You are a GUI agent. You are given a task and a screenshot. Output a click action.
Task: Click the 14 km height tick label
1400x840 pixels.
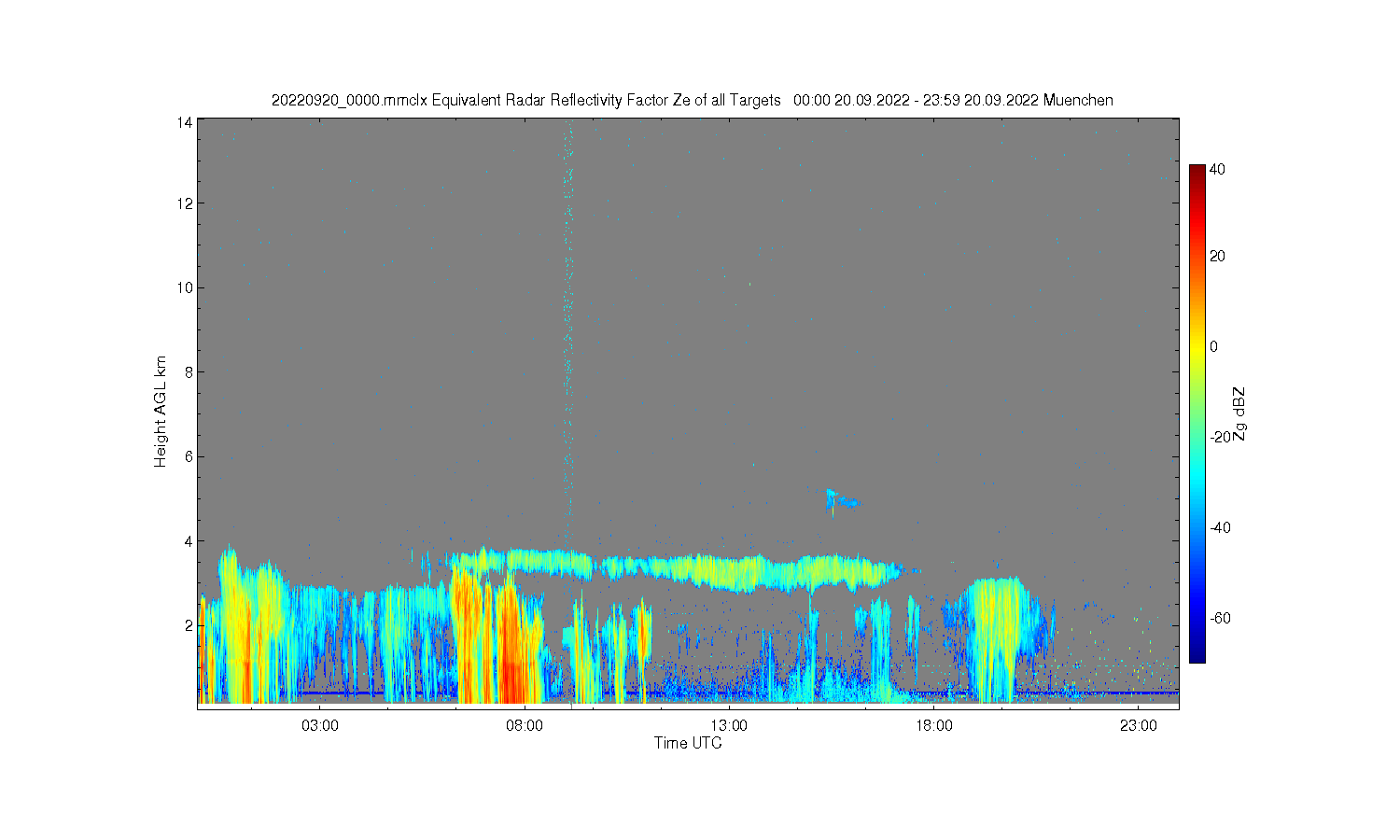click(185, 122)
